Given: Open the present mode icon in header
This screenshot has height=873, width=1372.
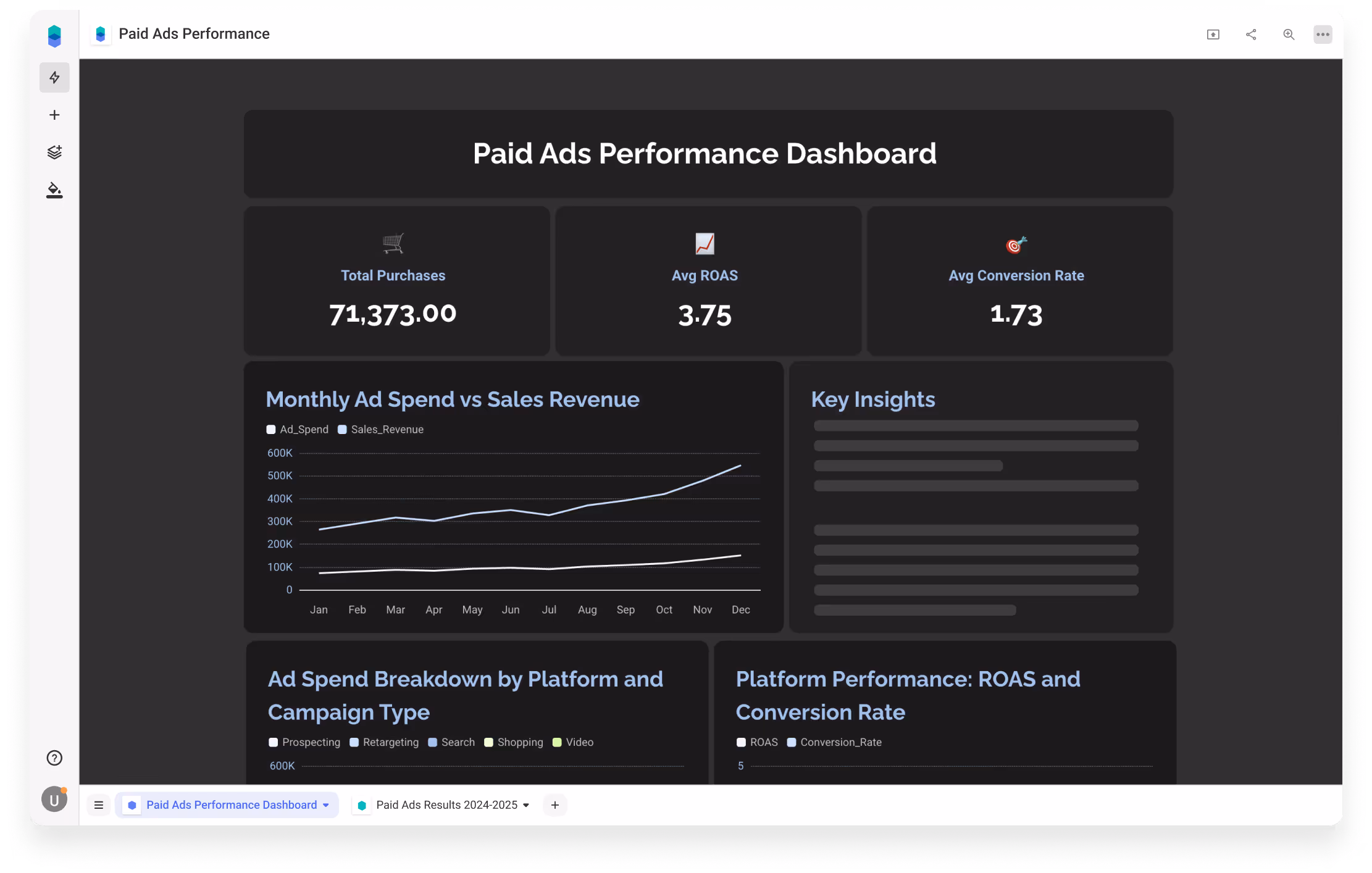Looking at the screenshot, I should (x=1213, y=35).
